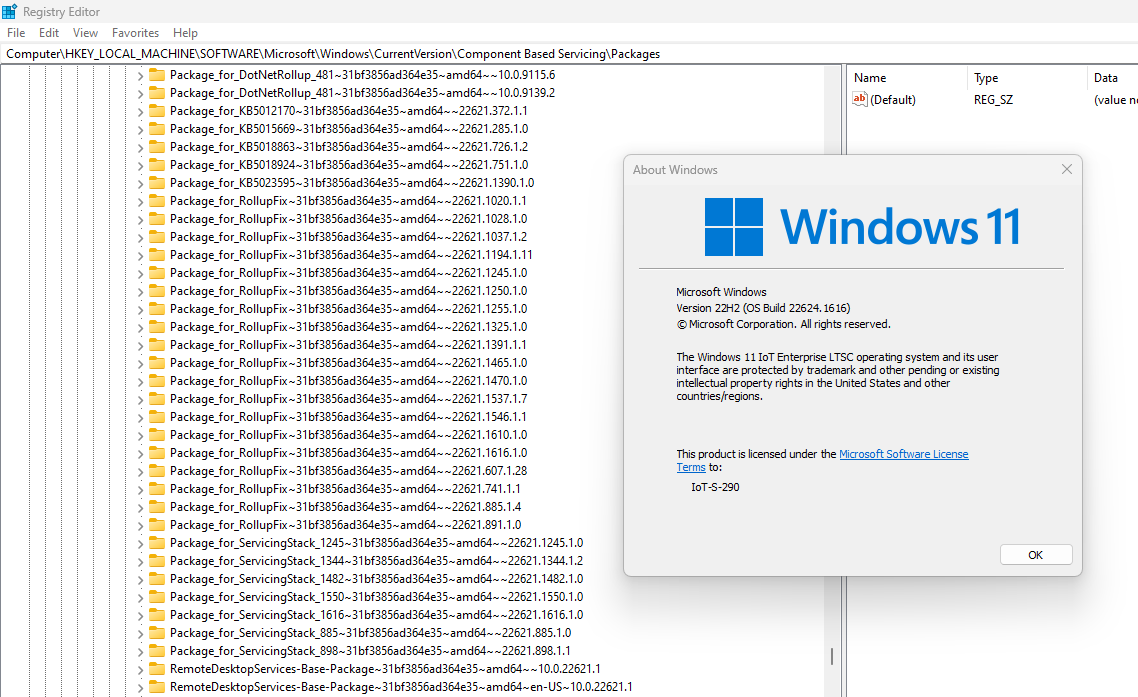1138x697 pixels.
Task: Click folder icon of RollupFix 22621.1465.1.0
Action: click(x=157, y=362)
